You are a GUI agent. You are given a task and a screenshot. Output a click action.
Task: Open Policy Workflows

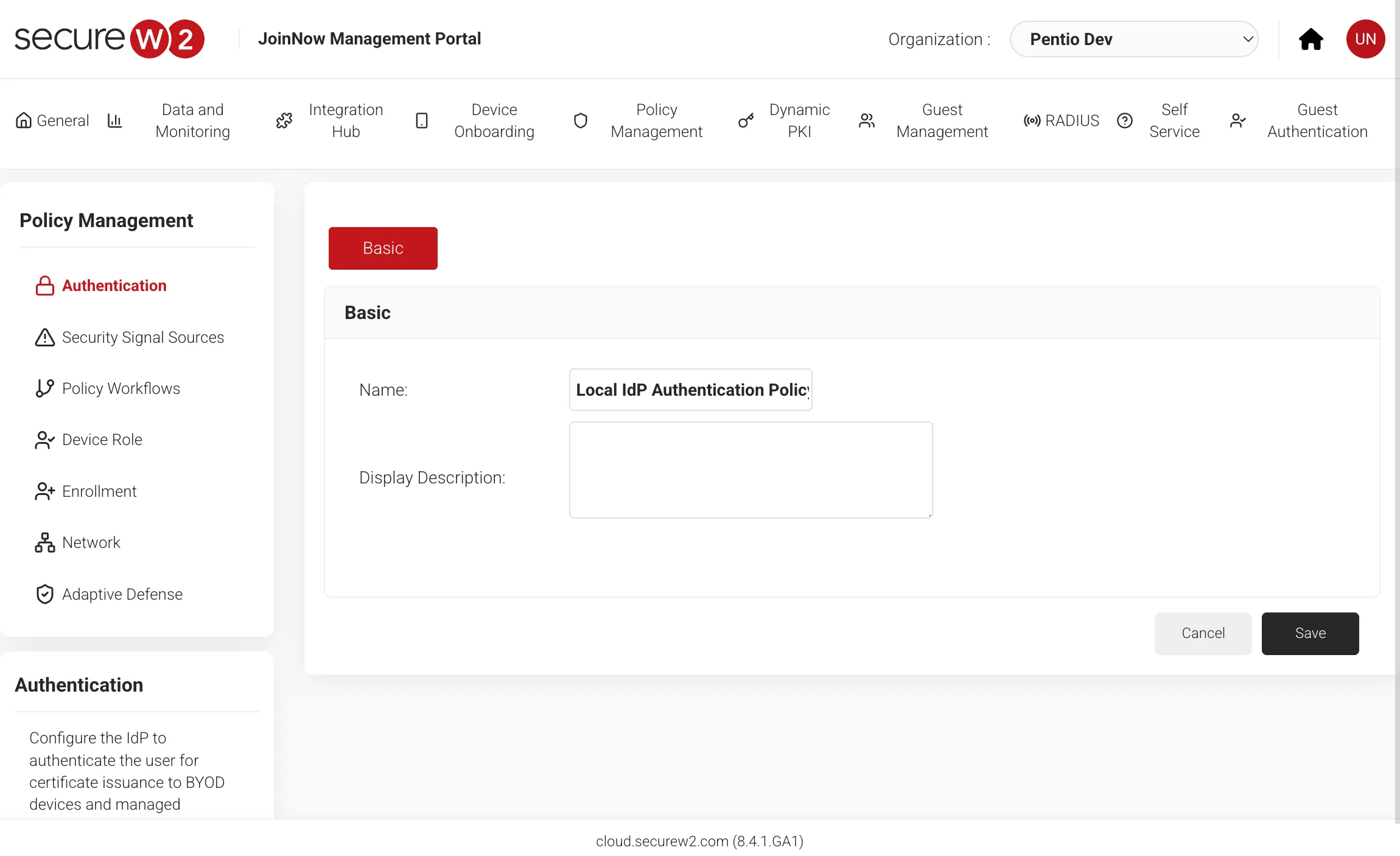tap(121, 388)
